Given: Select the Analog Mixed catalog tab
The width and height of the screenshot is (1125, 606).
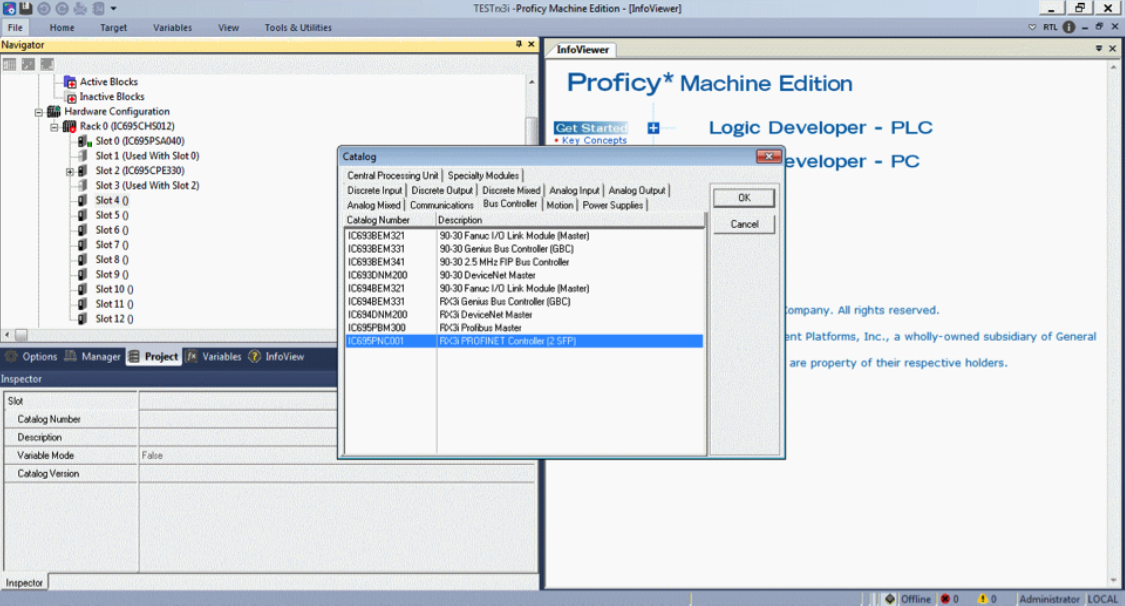Looking at the screenshot, I should tap(374, 205).
